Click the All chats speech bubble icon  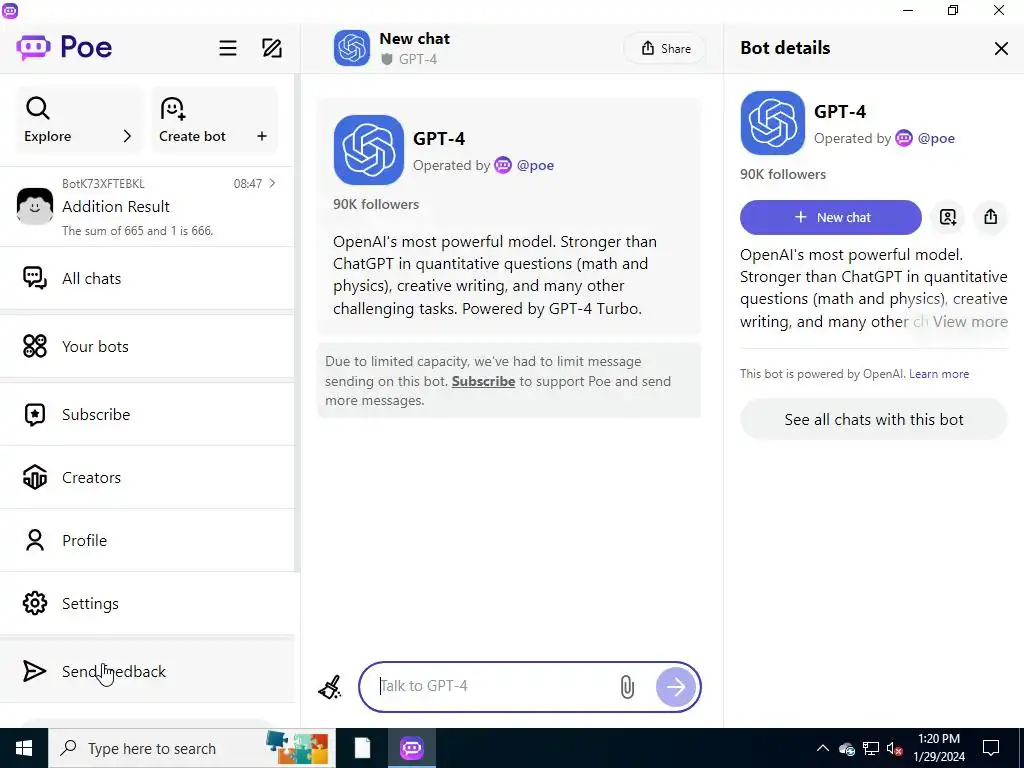35,278
